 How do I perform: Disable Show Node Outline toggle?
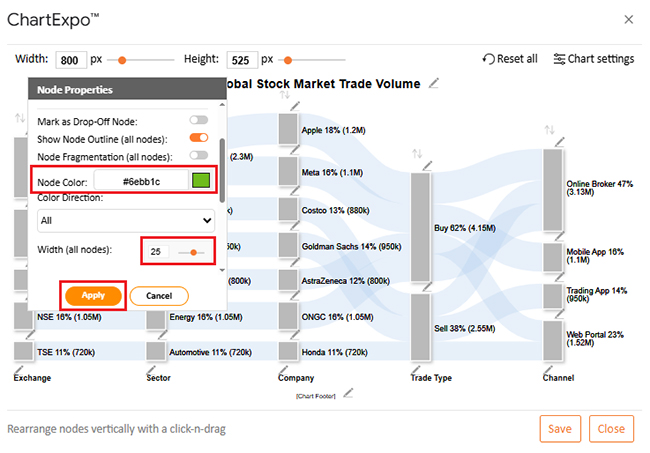coord(197,138)
